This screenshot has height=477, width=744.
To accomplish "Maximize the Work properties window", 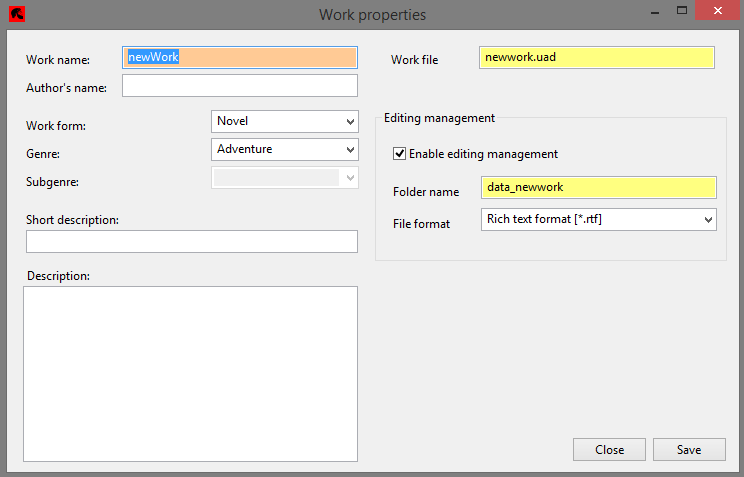I will [x=682, y=10].
